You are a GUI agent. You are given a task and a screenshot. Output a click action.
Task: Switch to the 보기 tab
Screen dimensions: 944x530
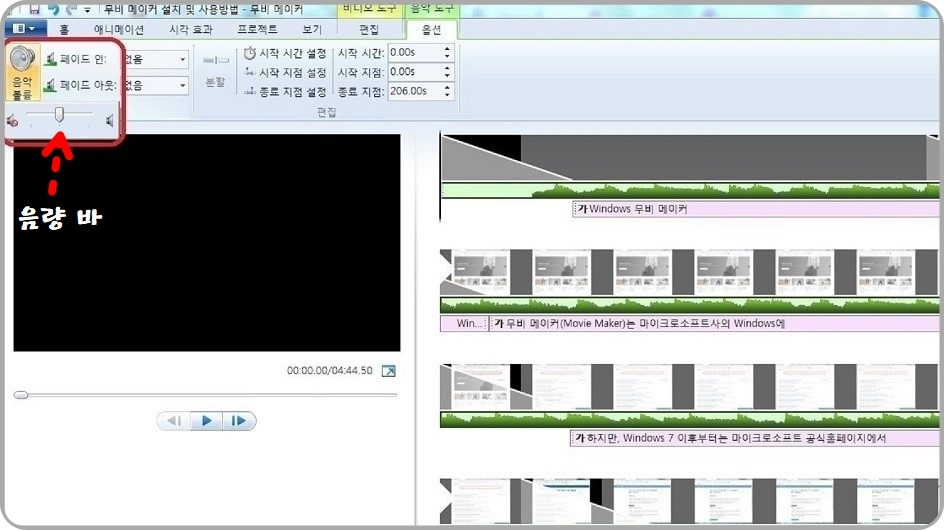[x=311, y=30]
